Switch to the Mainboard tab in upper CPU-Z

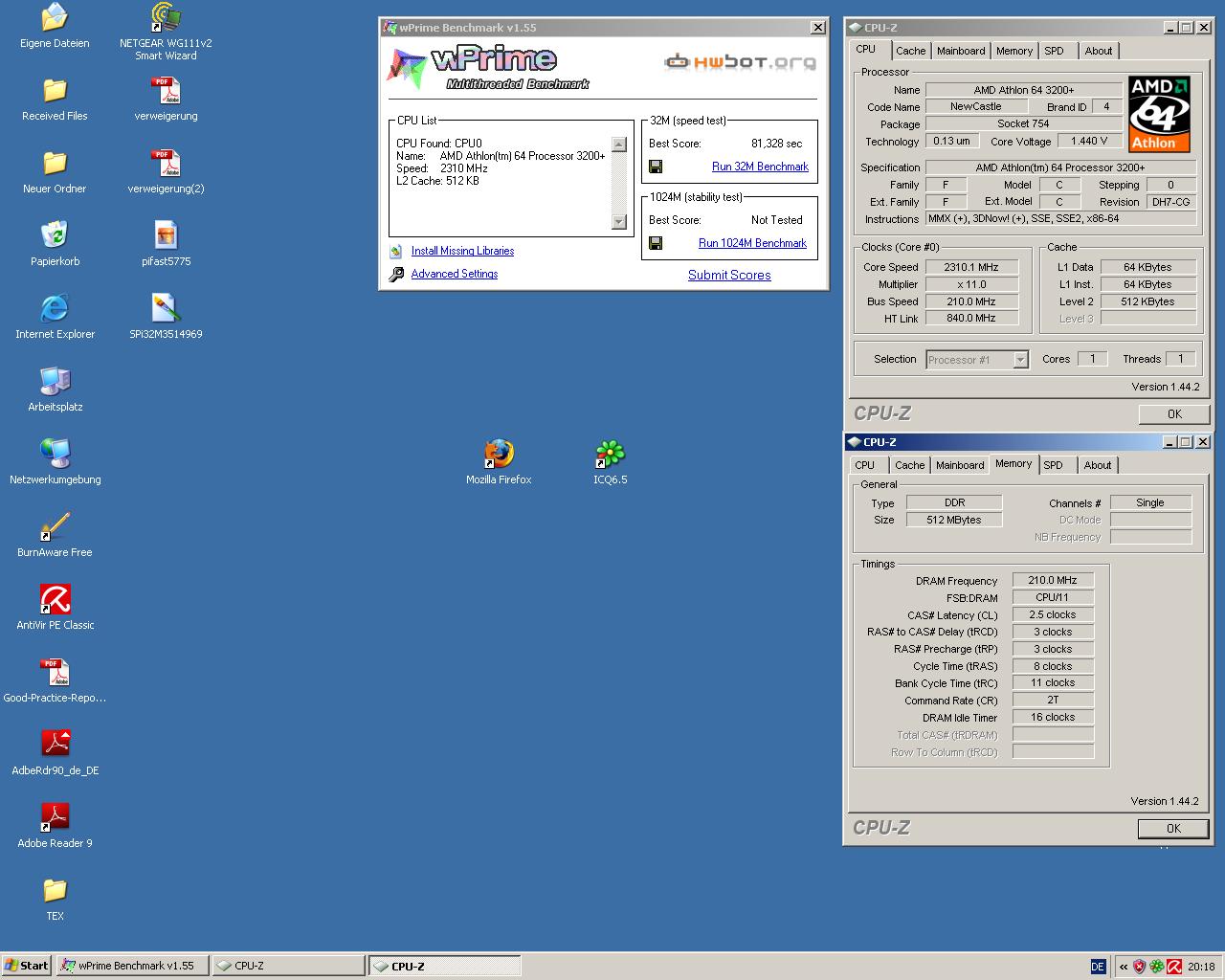point(961,51)
